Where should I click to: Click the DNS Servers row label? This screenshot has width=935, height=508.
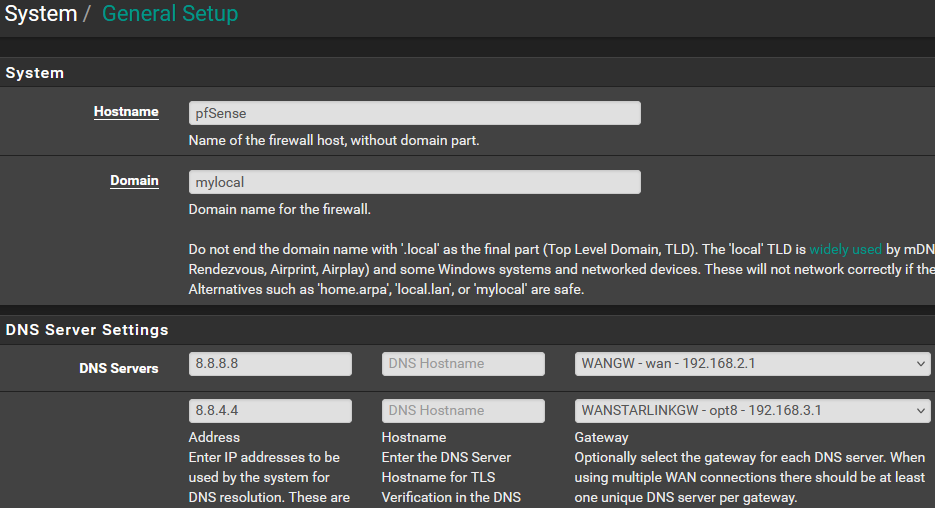coord(118,368)
